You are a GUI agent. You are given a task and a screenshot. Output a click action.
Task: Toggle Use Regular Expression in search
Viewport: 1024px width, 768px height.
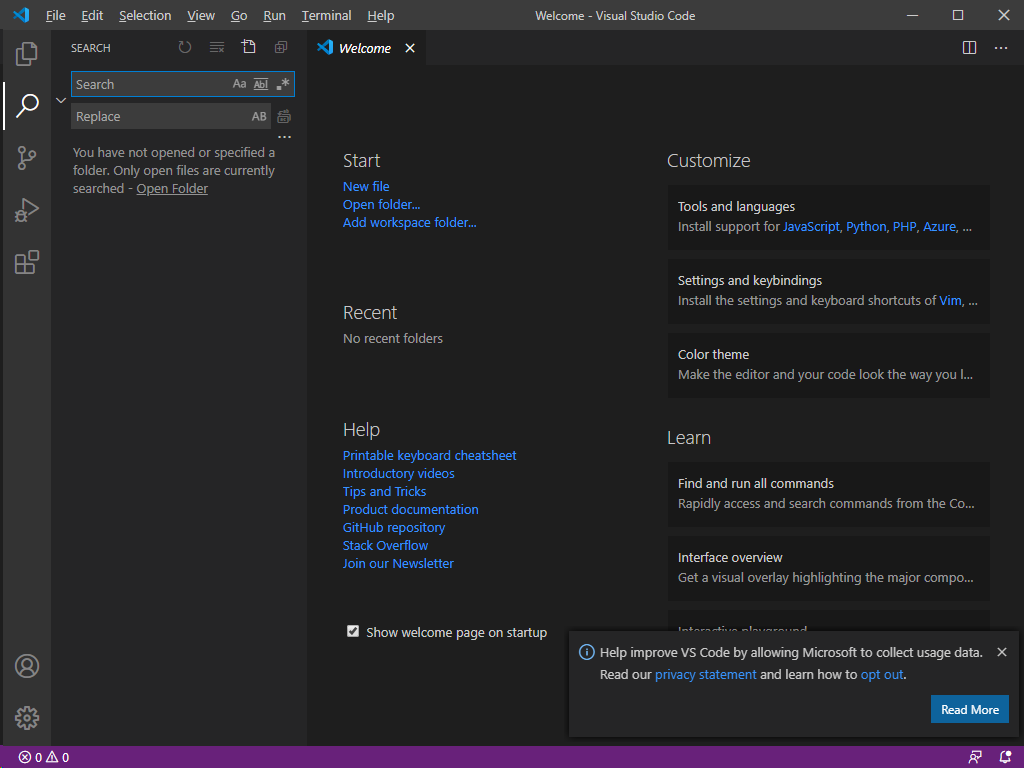pos(283,84)
